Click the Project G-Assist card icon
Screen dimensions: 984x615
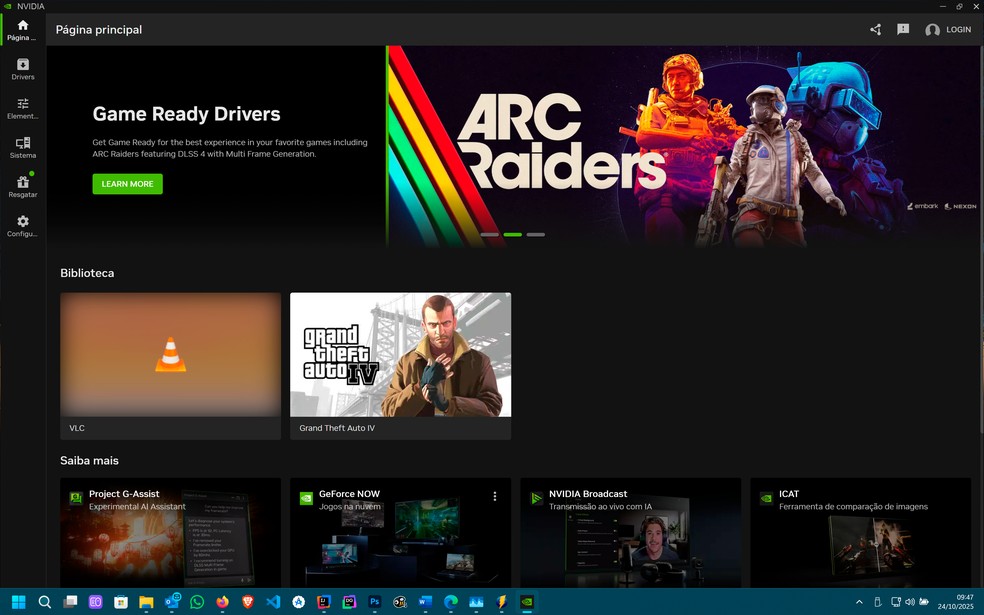tap(76, 498)
